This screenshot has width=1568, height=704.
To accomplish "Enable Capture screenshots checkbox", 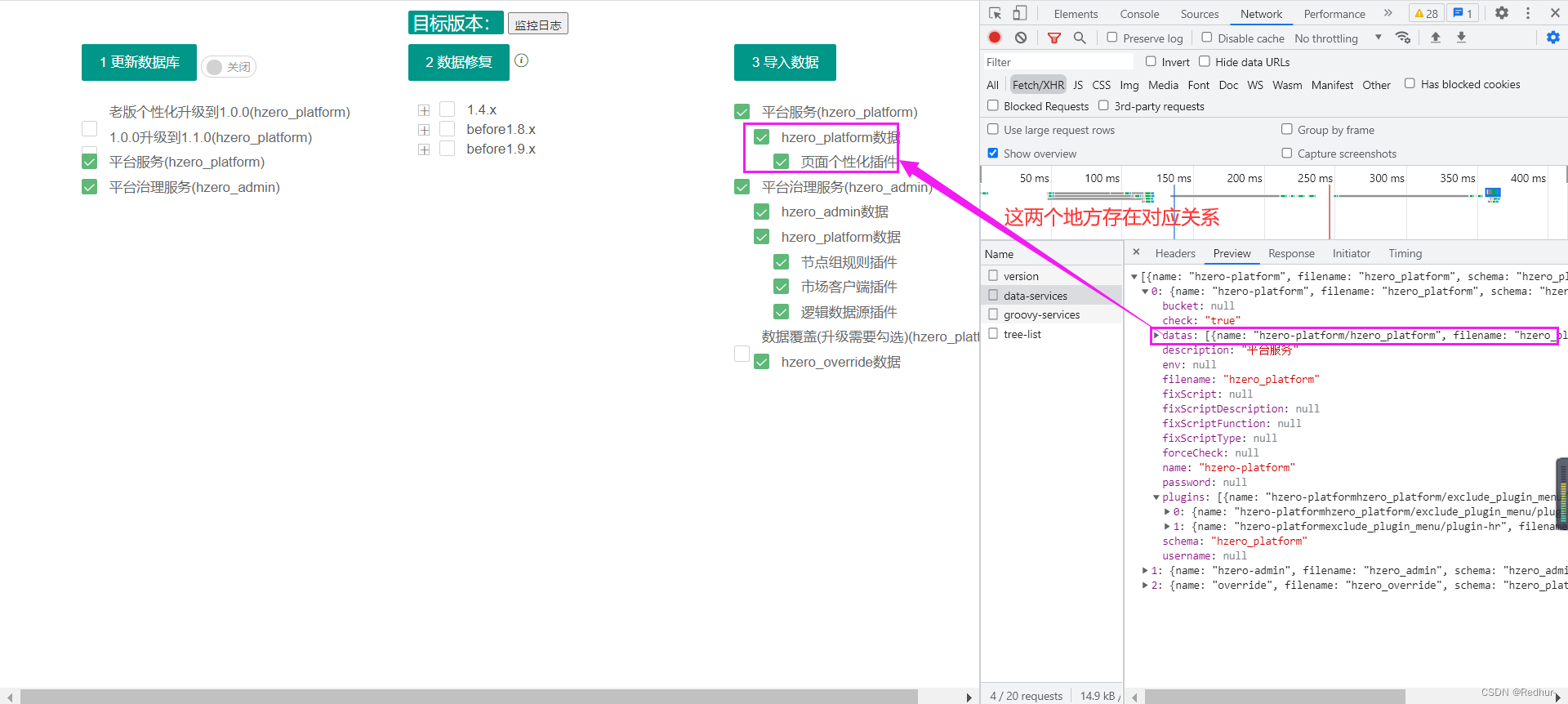I will 1286,153.
